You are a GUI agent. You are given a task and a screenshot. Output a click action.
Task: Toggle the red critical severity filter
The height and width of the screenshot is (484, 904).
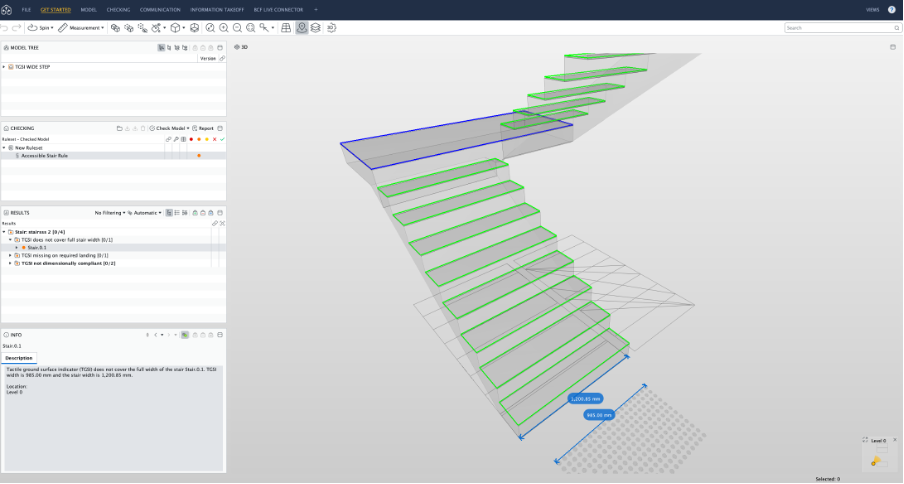pos(191,139)
